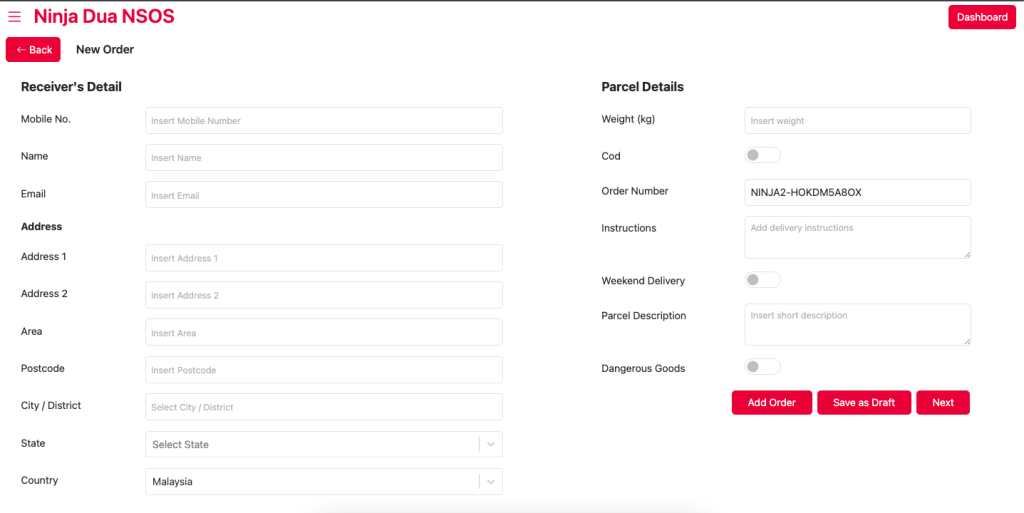
Task: Click the Insert weight field
Action: [857, 121]
